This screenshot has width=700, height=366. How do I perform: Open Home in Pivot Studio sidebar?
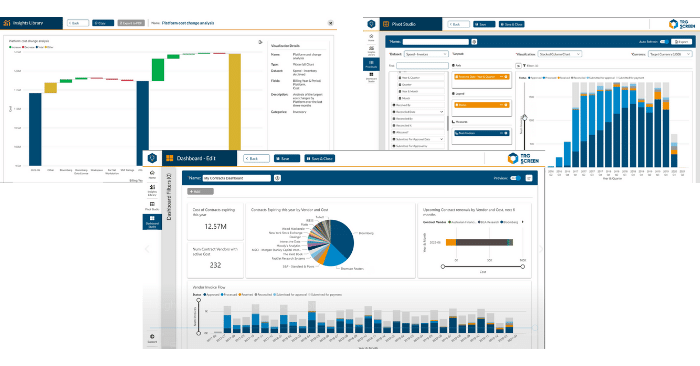tap(371, 37)
